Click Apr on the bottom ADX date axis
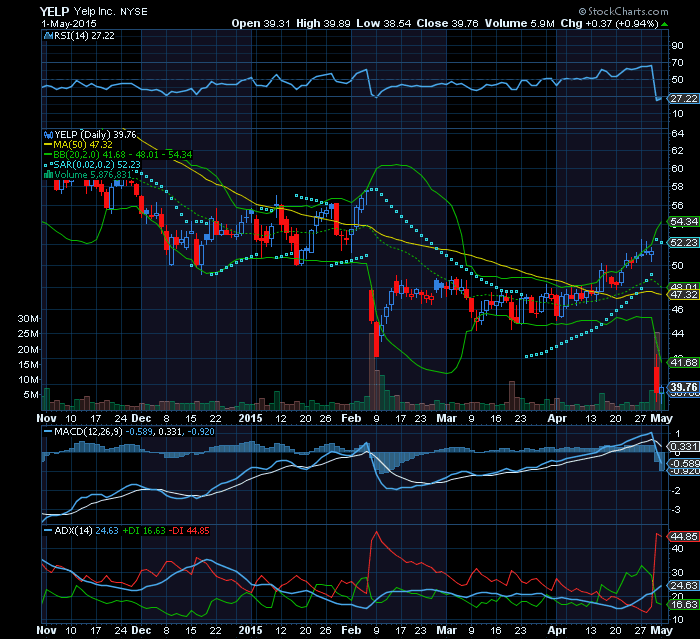700x639 pixels. (557, 631)
